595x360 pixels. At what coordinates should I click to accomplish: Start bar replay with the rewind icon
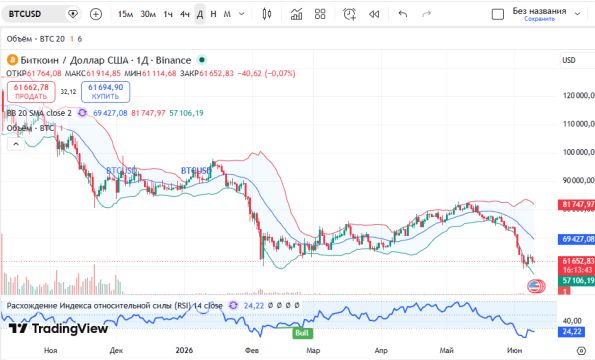pos(374,14)
